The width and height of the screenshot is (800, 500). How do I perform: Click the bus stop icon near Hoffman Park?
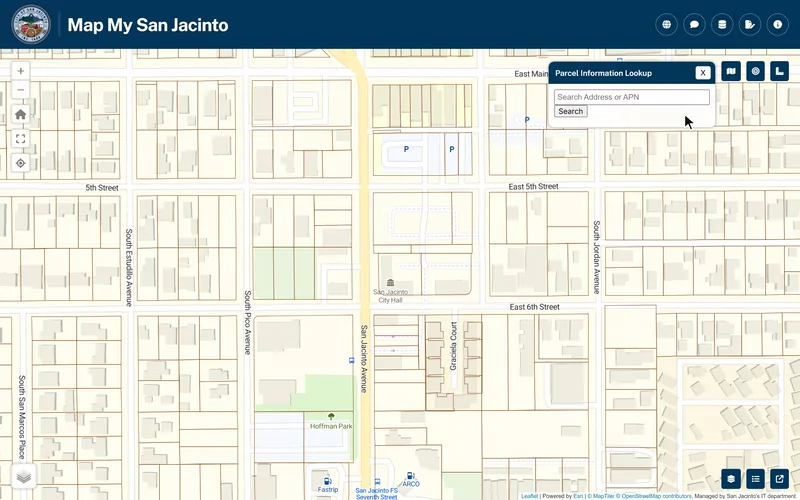[x=351, y=361]
